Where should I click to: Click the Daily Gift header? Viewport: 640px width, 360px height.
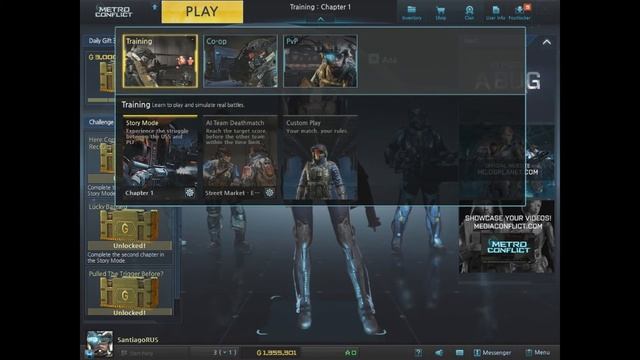pyautogui.click(x=101, y=40)
